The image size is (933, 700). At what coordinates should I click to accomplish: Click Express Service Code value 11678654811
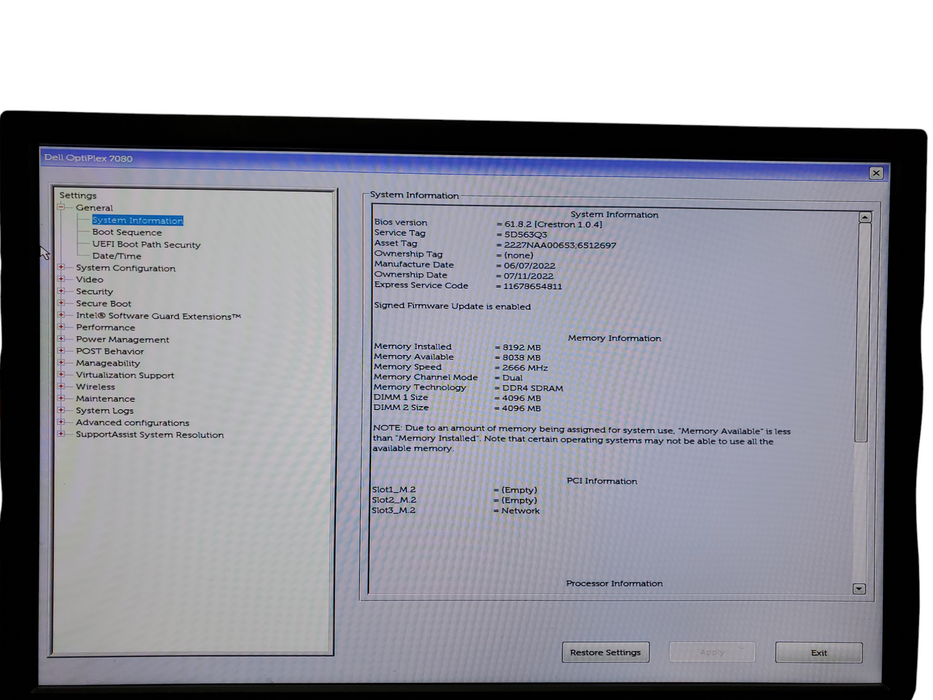pos(533,286)
